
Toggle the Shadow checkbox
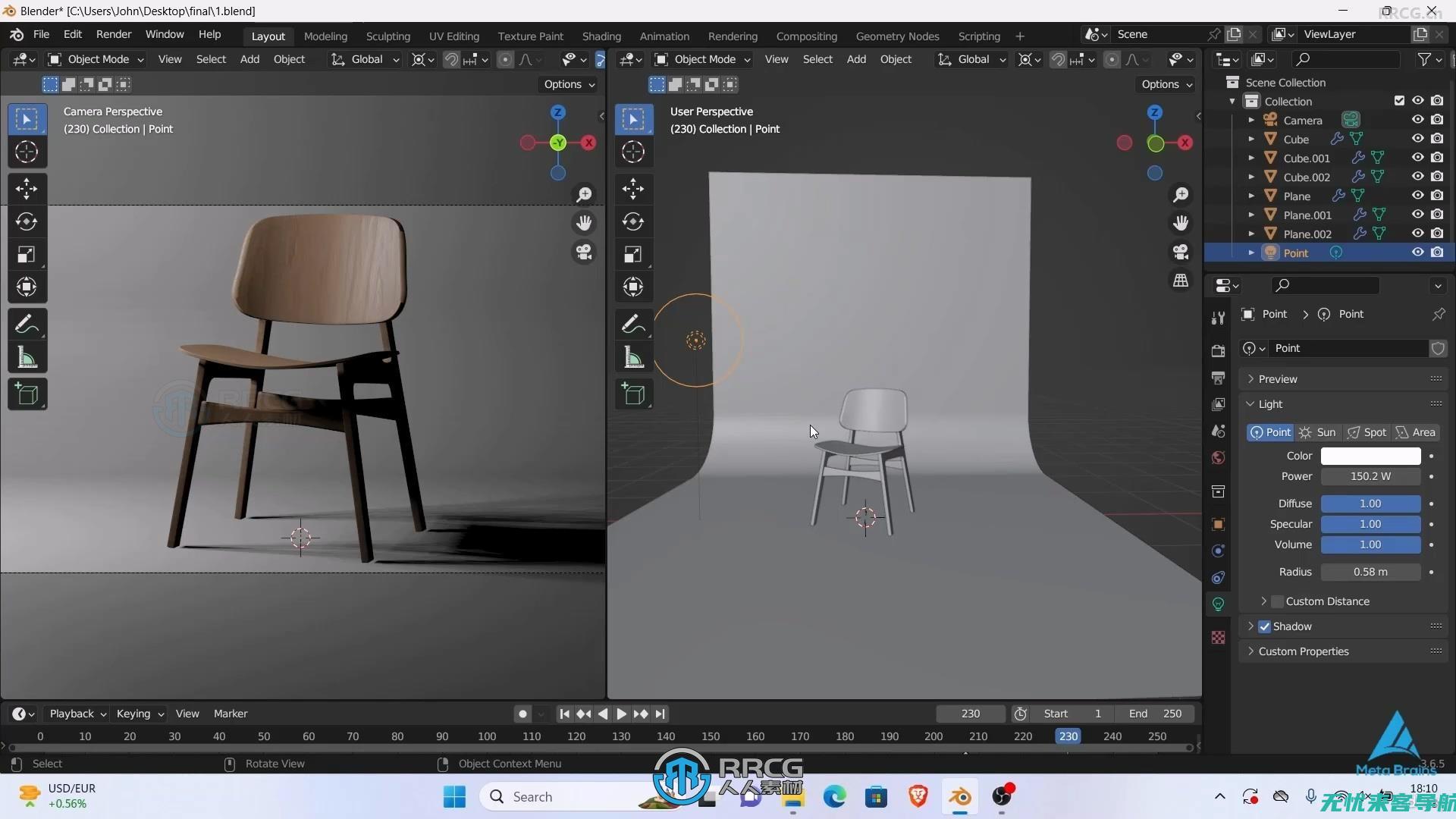pyautogui.click(x=1264, y=626)
